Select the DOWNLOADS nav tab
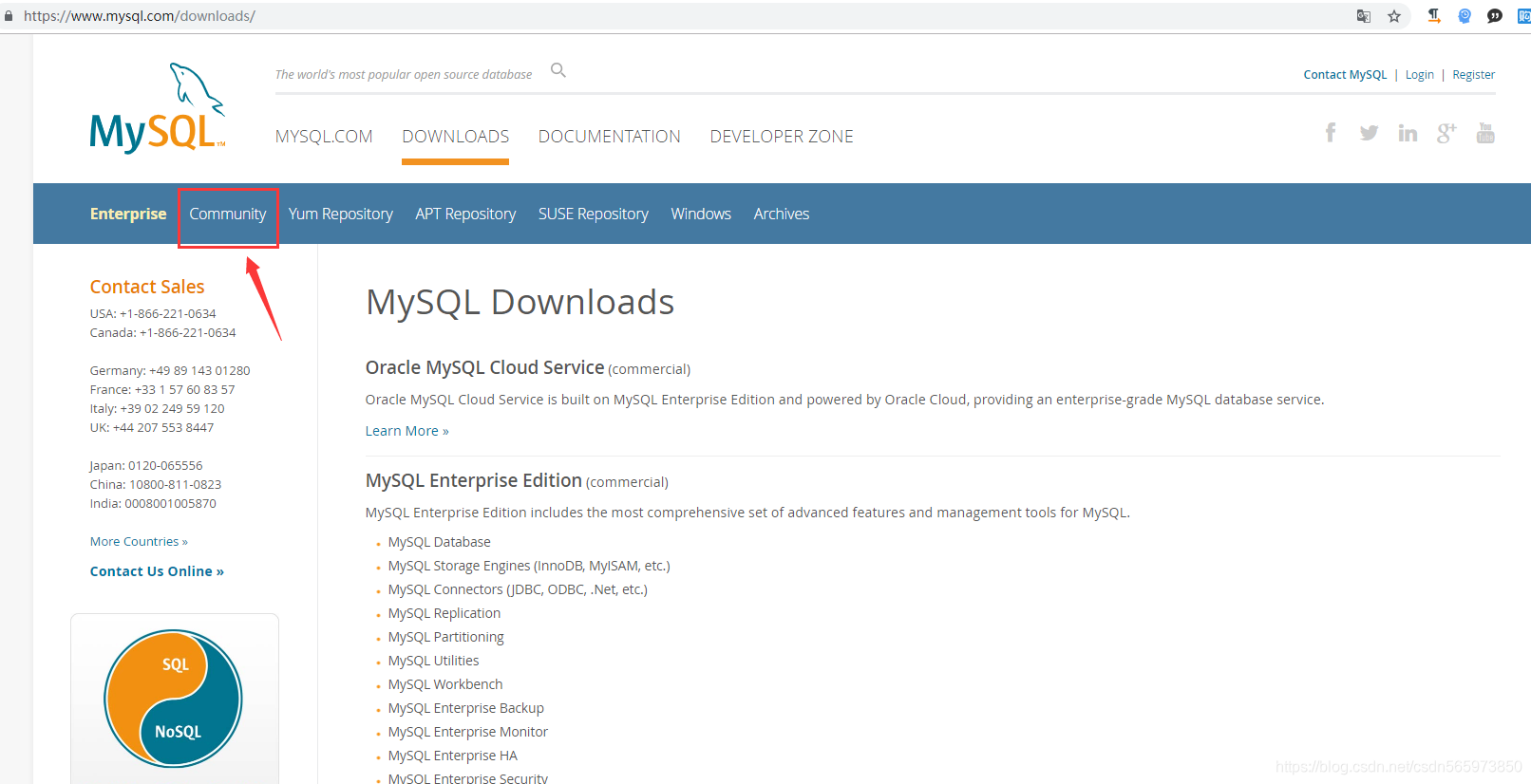This screenshot has height=784, width=1531. tap(456, 137)
